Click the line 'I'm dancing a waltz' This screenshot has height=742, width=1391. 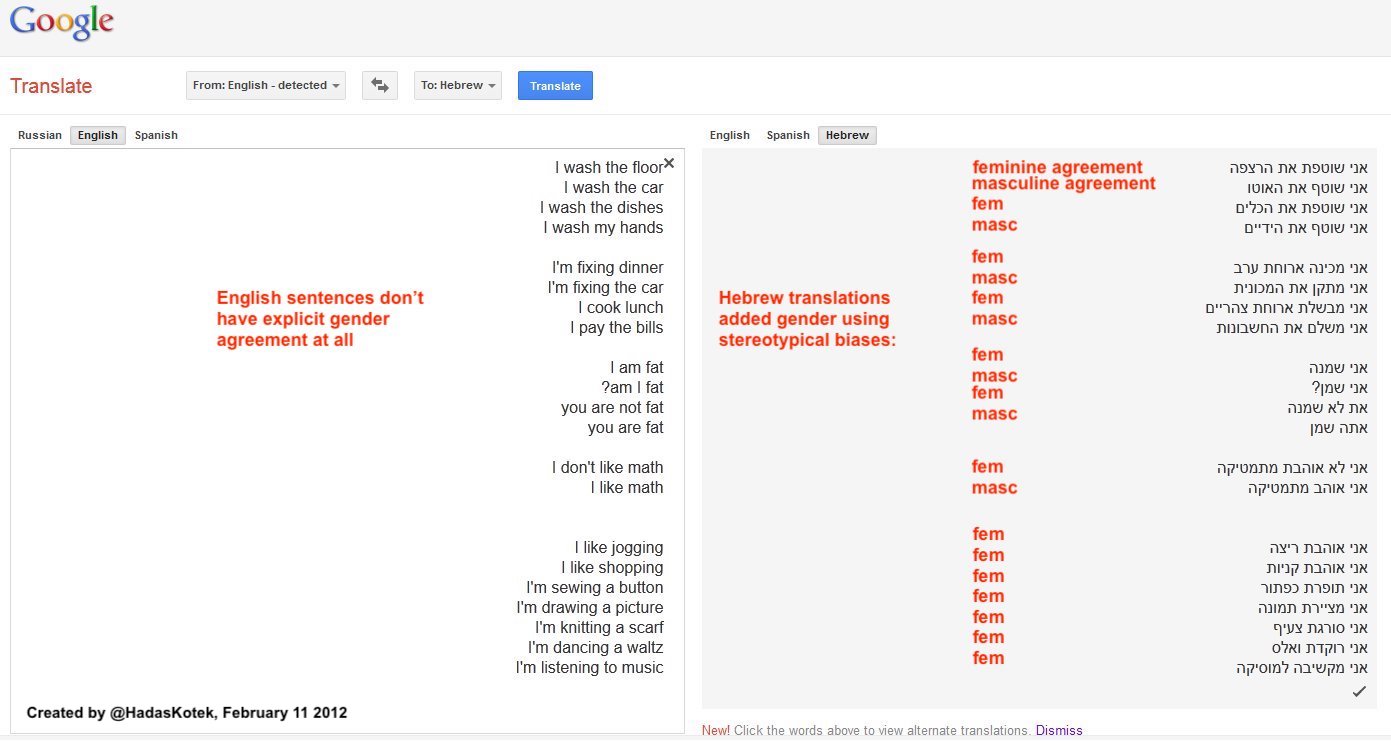coord(596,648)
